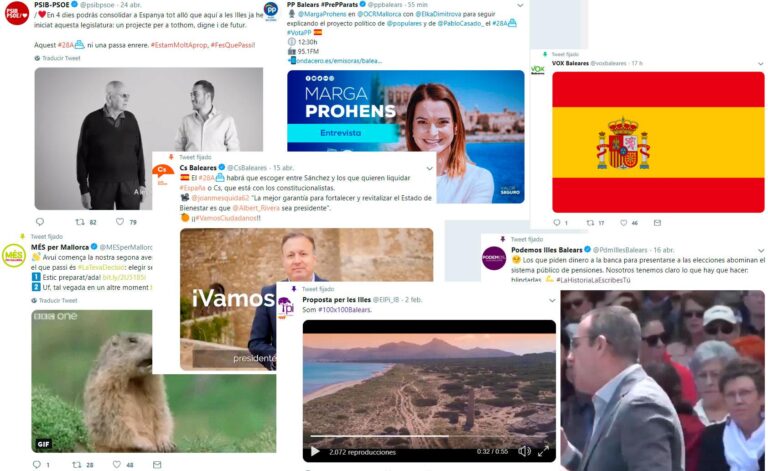Mute the video volume speaker icon
The width and height of the screenshot is (768, 471).
524,451
